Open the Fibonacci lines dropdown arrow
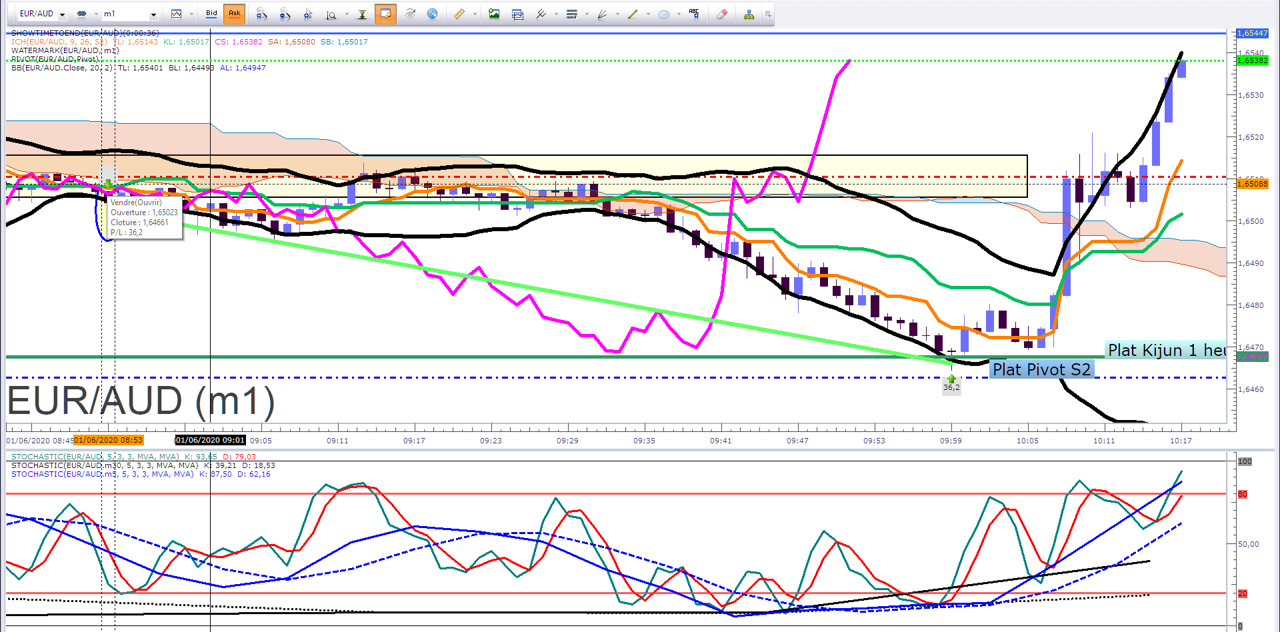 tap(586, 14)
